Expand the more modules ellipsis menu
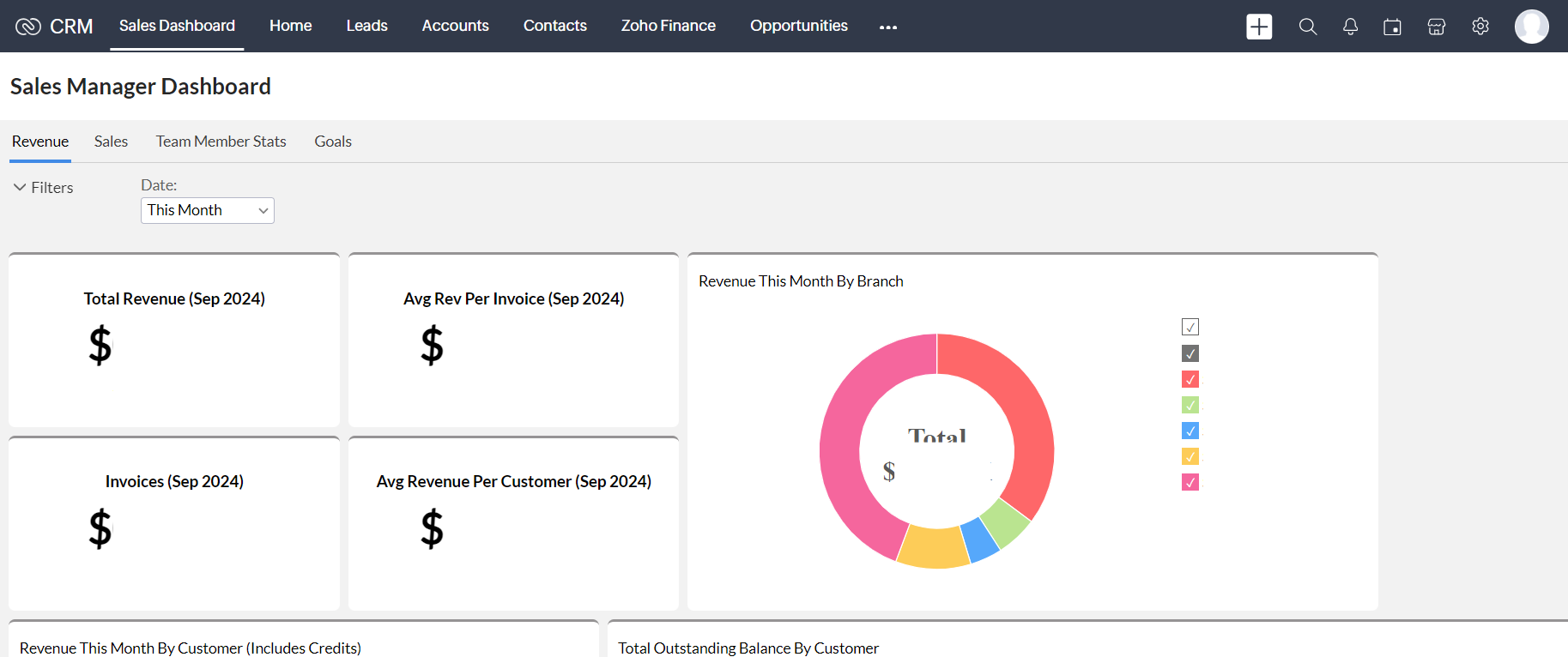 tap(888, 27)
